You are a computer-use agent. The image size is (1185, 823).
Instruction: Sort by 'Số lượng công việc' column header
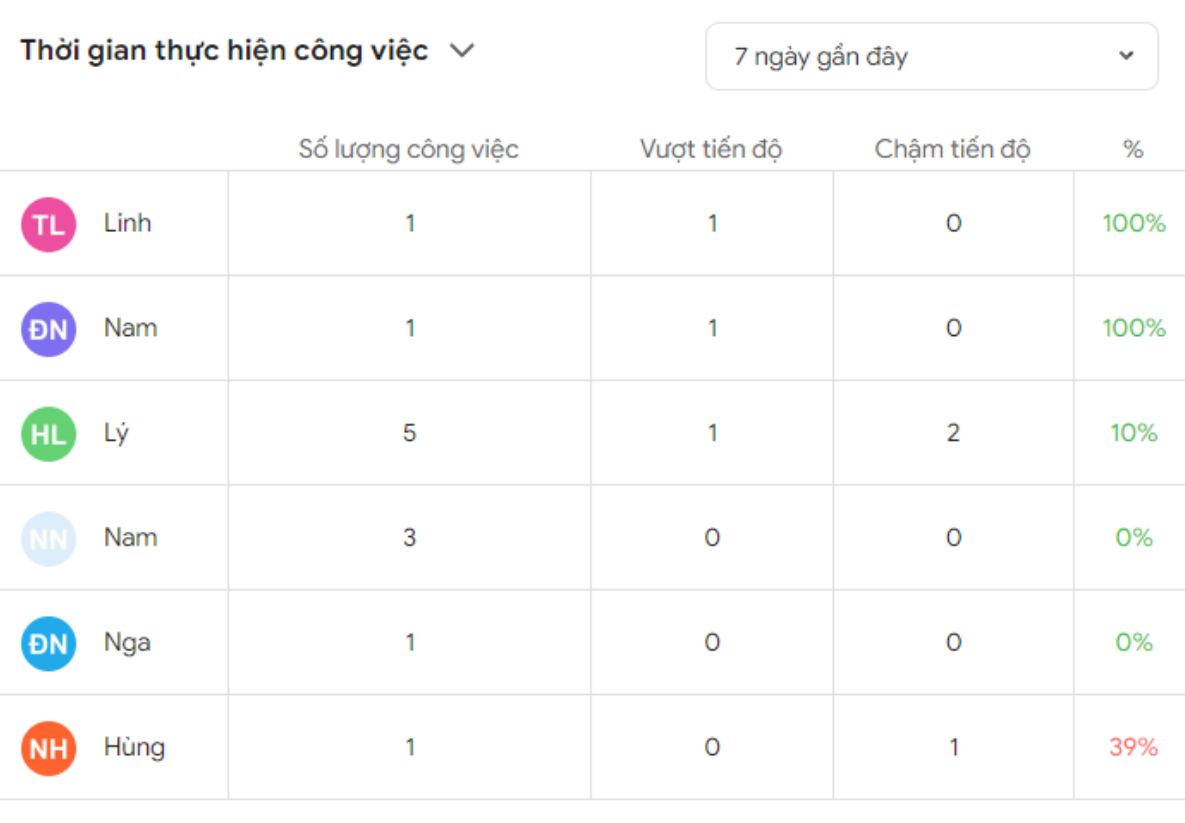pos(408,149)
